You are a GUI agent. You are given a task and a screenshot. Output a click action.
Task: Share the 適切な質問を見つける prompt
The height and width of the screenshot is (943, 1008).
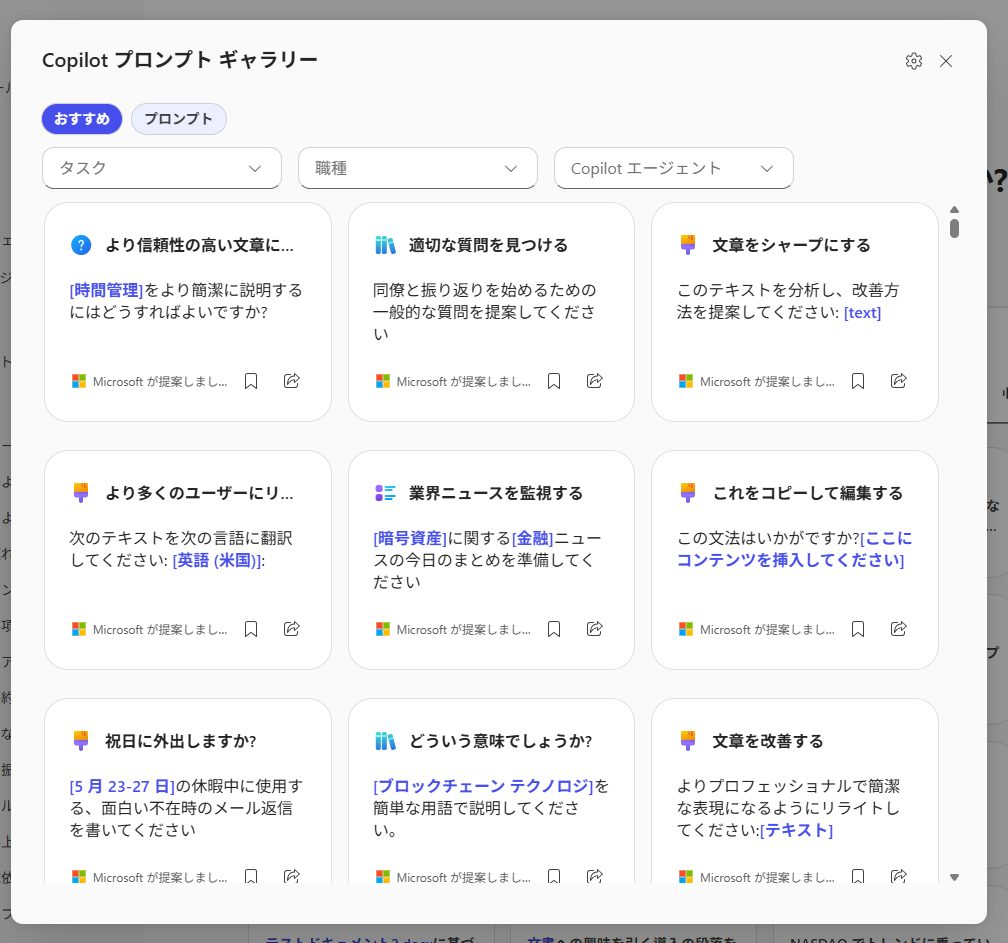[x=594, y=381]
